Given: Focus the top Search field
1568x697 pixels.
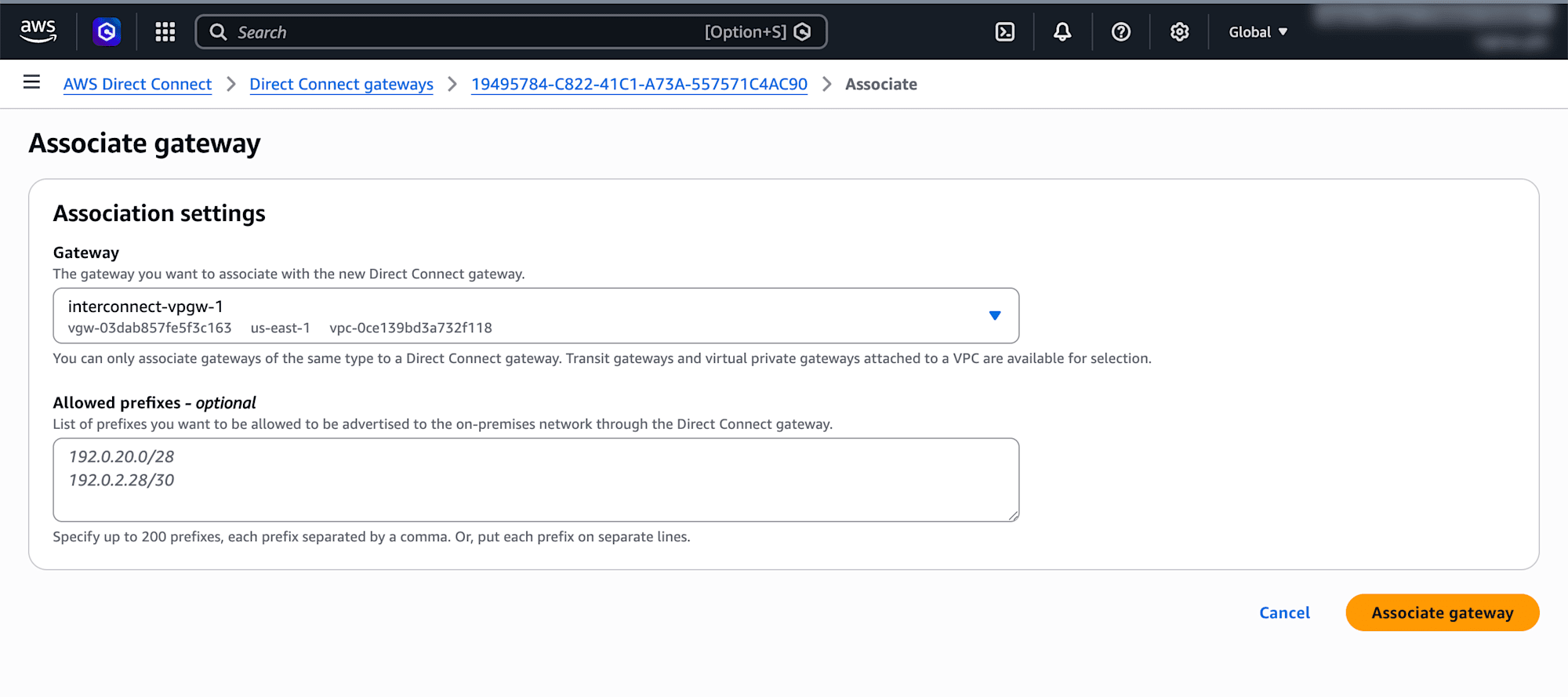Looking at the screenshot, I should tap(511, 32).
